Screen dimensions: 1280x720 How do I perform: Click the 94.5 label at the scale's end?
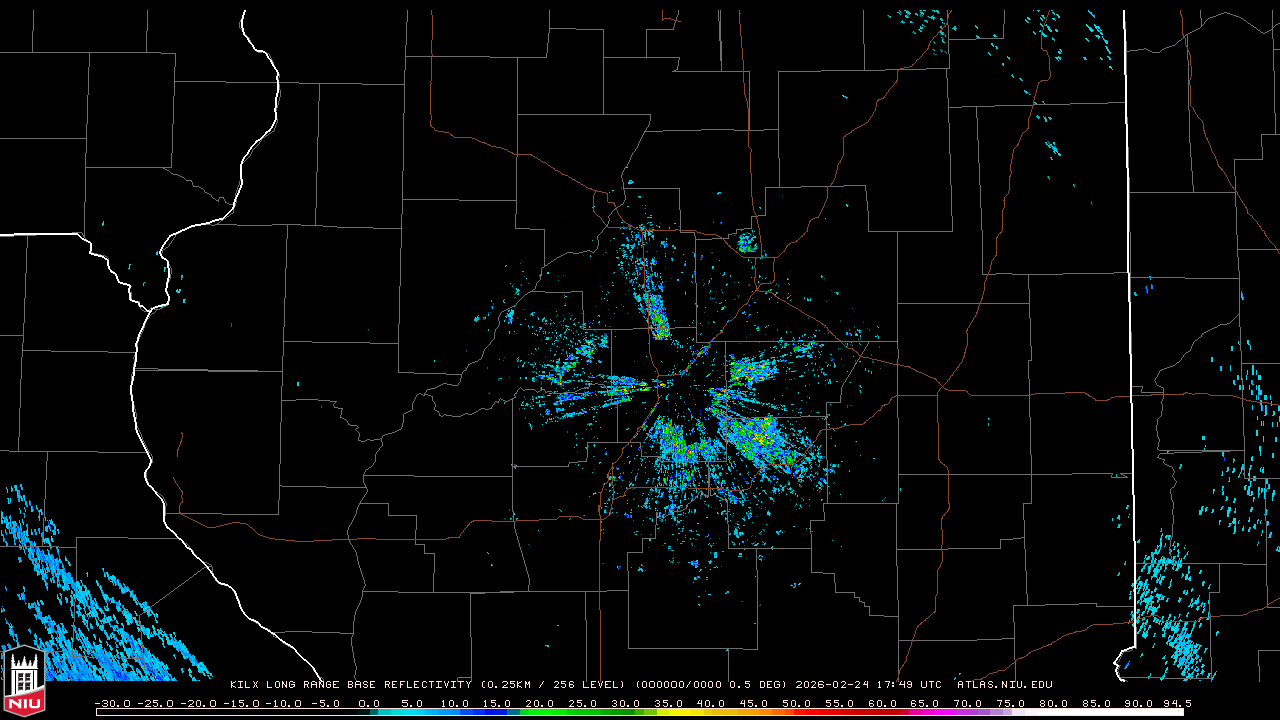pyautogui.click(x=1177, y=704)
